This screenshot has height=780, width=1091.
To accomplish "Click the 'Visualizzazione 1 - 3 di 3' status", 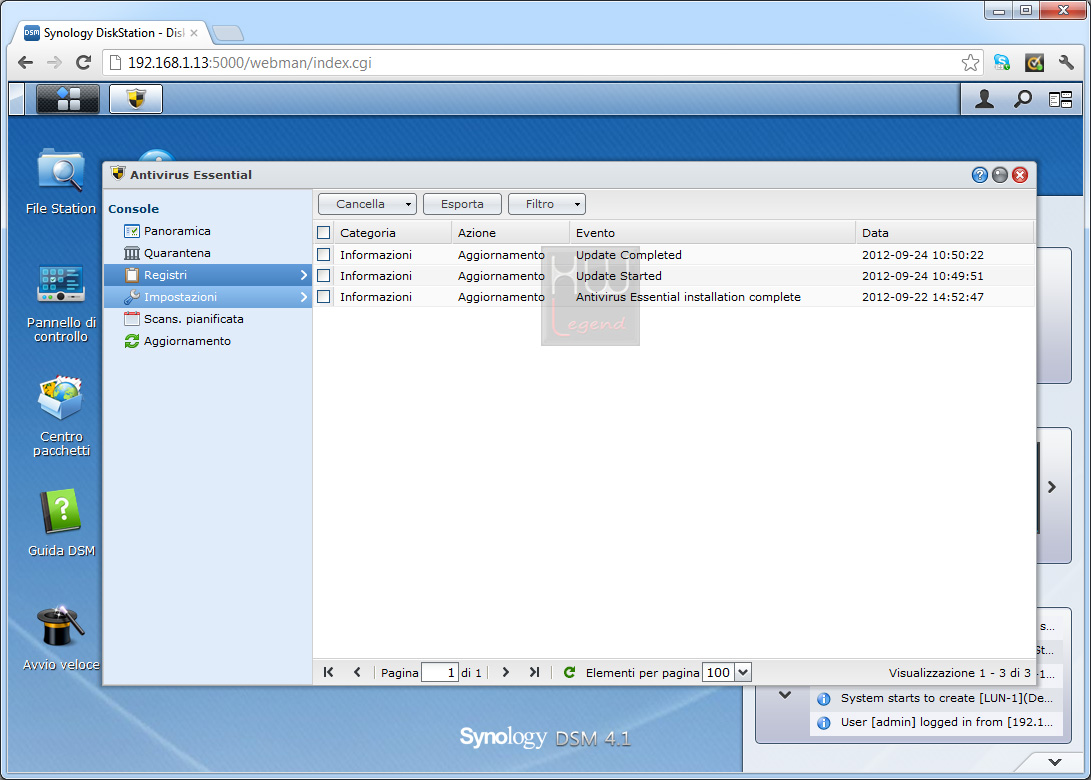I will point(959,673).
